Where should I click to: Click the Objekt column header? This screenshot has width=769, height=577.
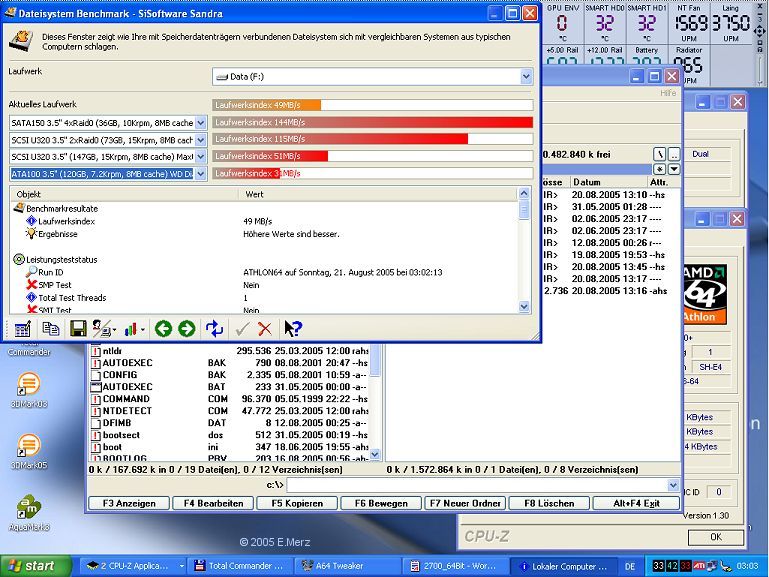click(124, 194)
